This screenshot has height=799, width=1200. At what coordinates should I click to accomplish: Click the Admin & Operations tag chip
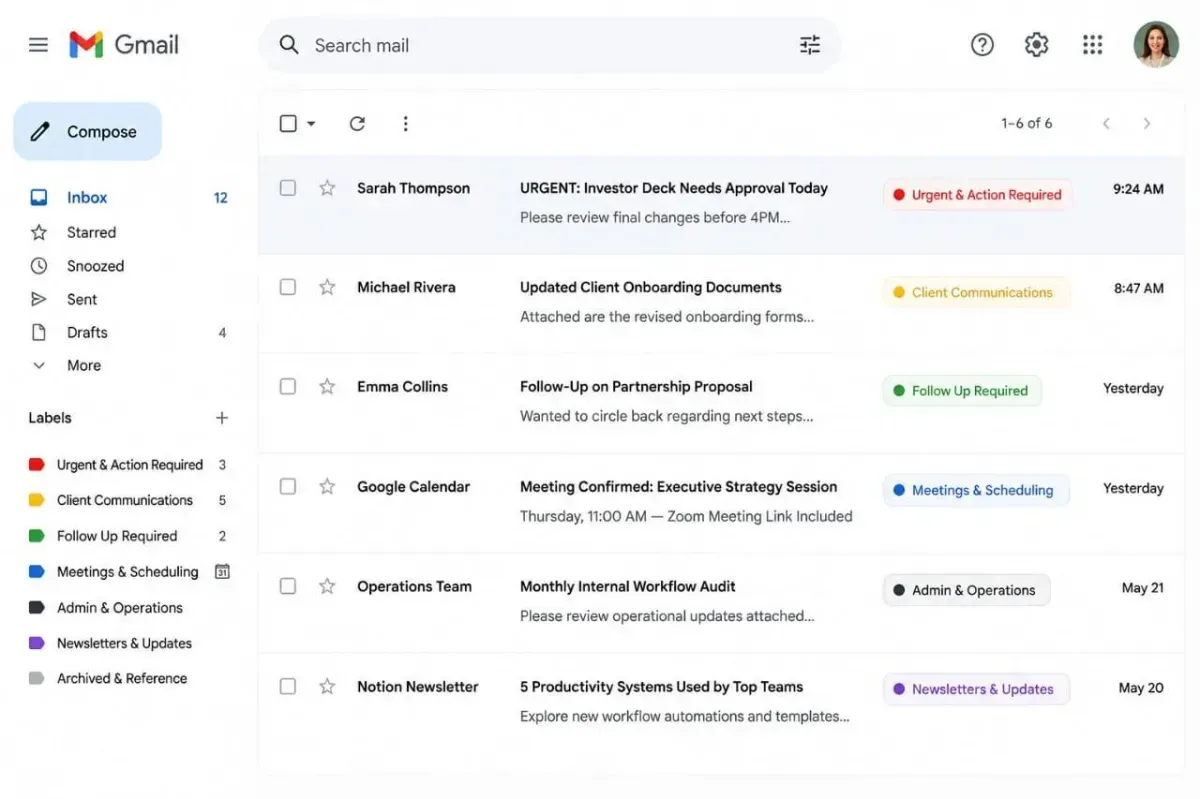click(x=966, y=590)
